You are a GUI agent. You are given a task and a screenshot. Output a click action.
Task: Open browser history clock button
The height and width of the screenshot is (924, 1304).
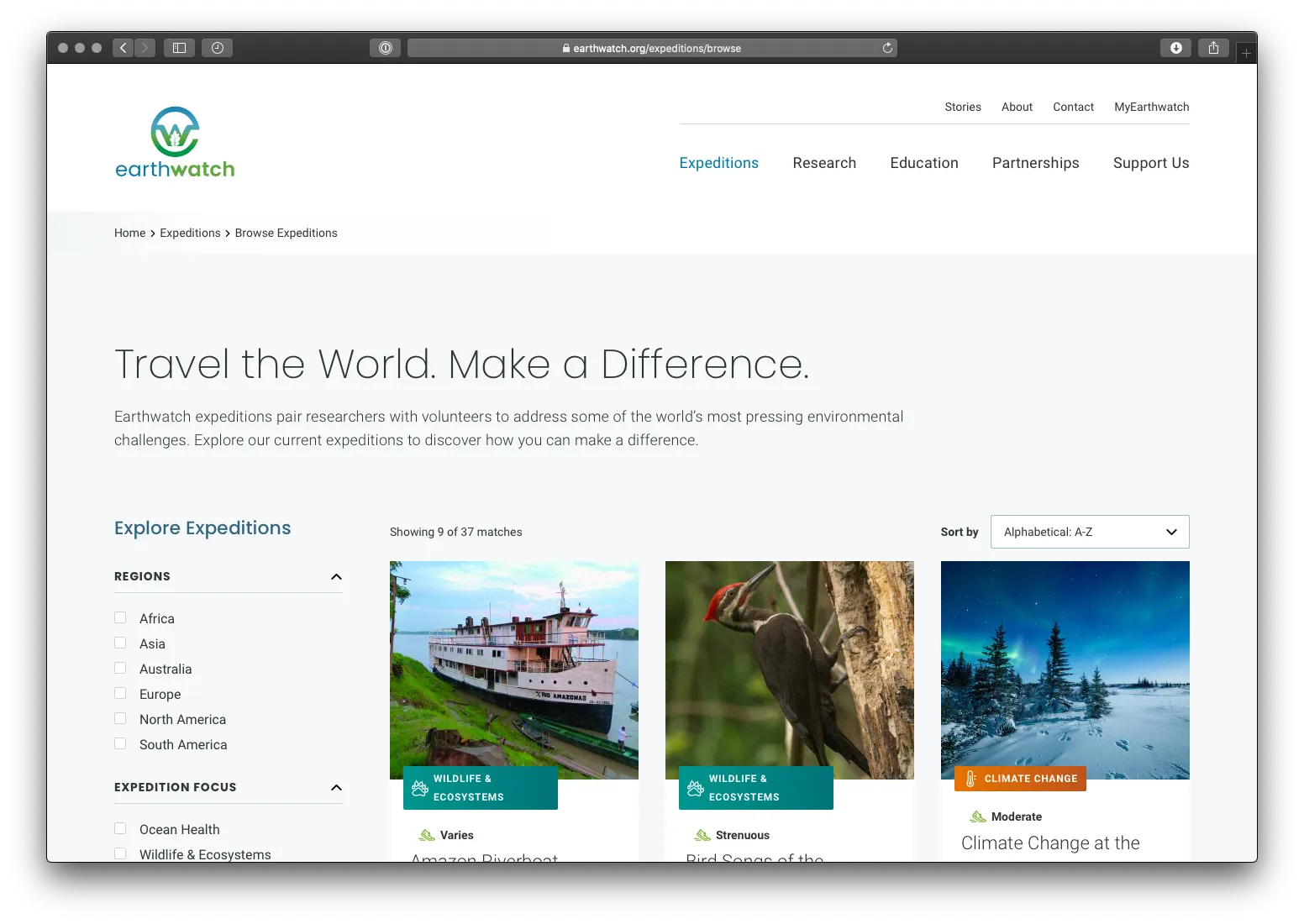[x=218, y=48]
